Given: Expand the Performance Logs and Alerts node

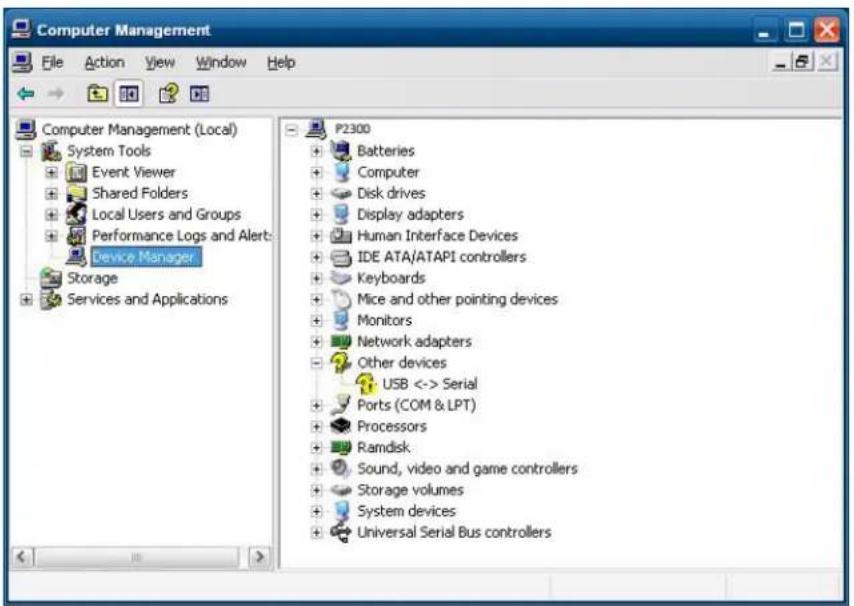Looking at the screenshot, I should 51,236.
